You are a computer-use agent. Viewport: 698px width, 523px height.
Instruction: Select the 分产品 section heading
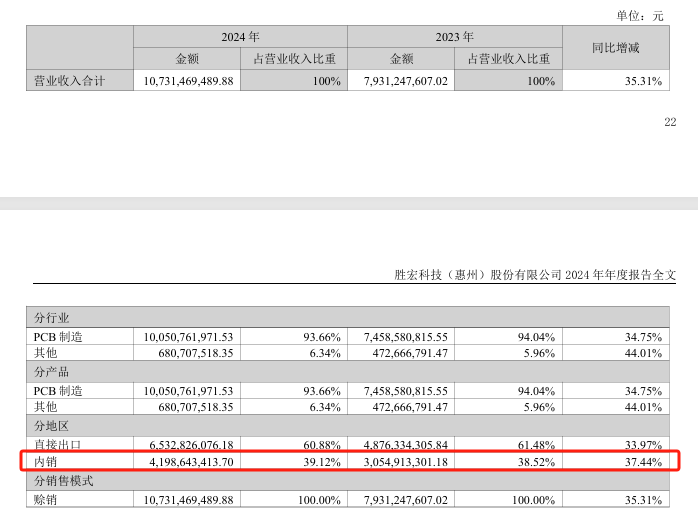pyautogui.click(x=52, y=372)
